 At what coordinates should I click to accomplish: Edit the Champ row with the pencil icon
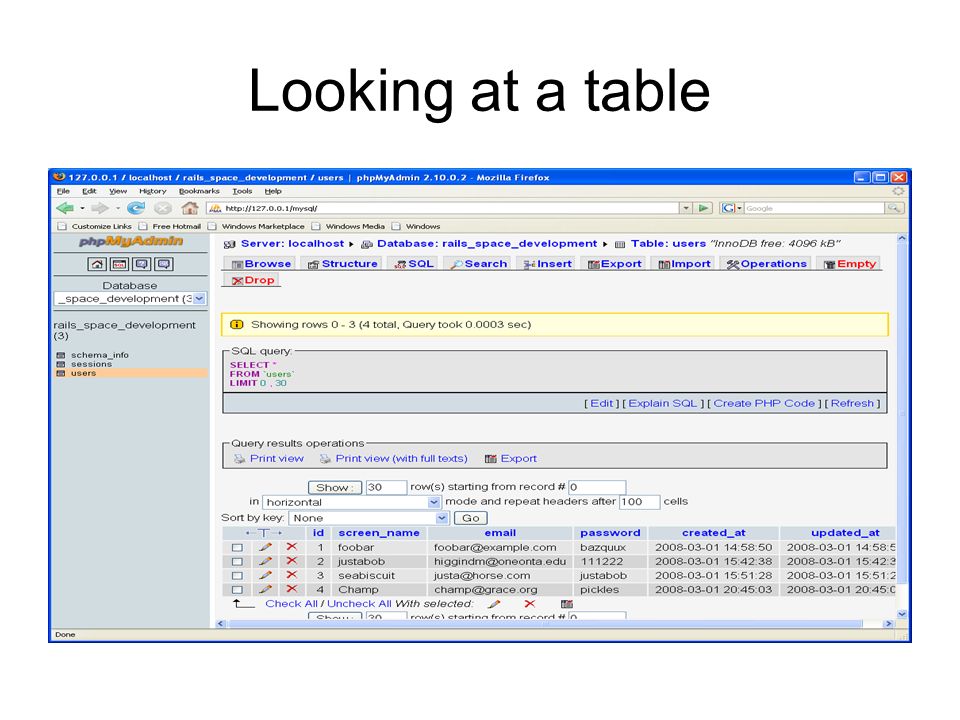pos(265,589)
